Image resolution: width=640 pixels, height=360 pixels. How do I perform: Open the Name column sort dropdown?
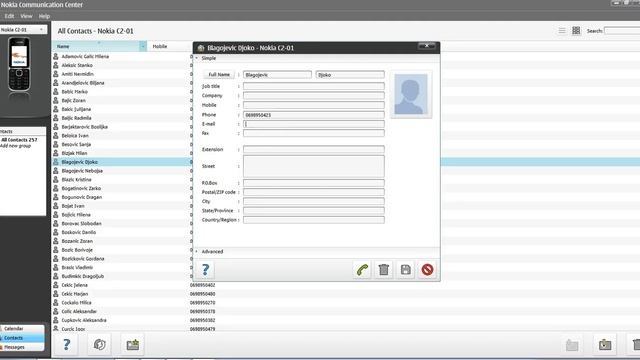pos(143,46)
